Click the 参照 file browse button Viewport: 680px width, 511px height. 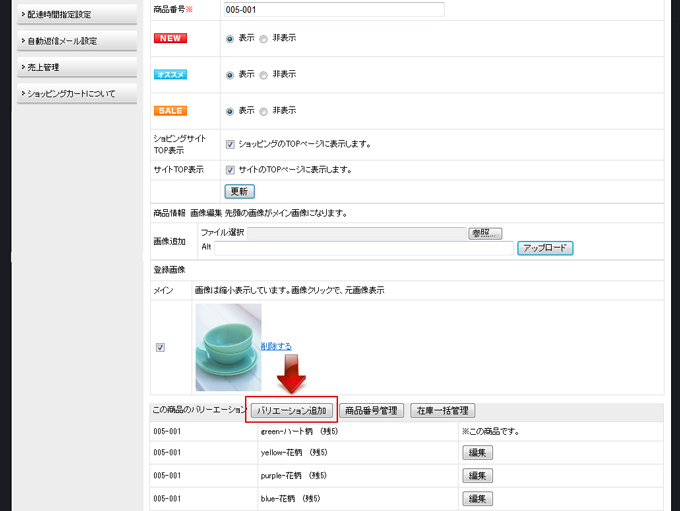click(x=485, y=233)
